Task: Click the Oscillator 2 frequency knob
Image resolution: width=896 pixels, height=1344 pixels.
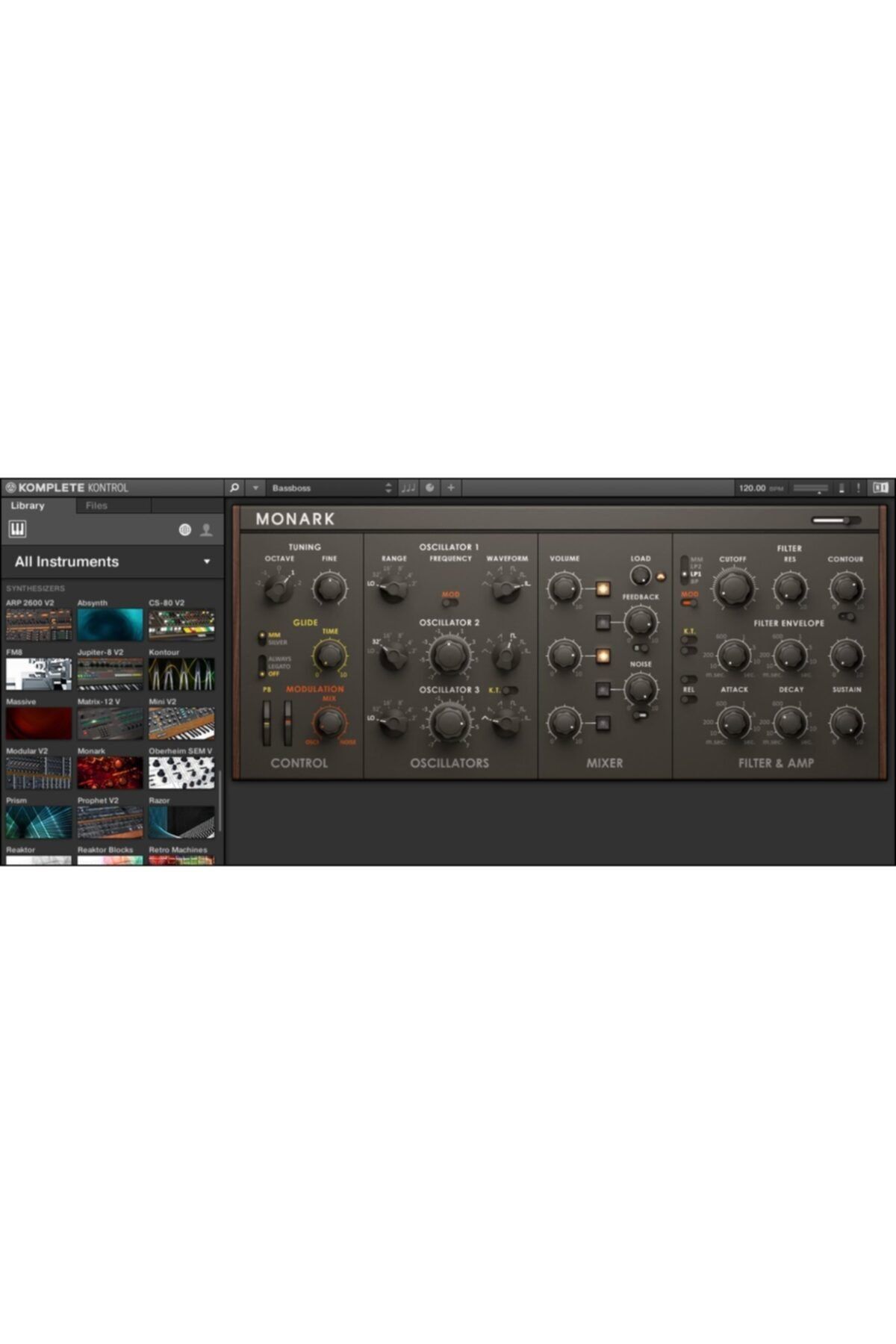Action: (x=449, y=656)
